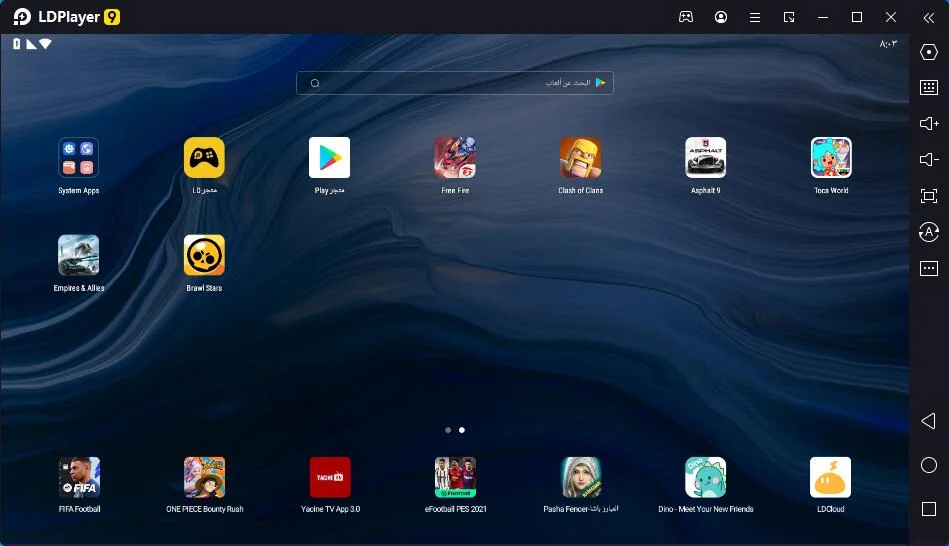Launch the LD Store app

(x=204, y=158)
